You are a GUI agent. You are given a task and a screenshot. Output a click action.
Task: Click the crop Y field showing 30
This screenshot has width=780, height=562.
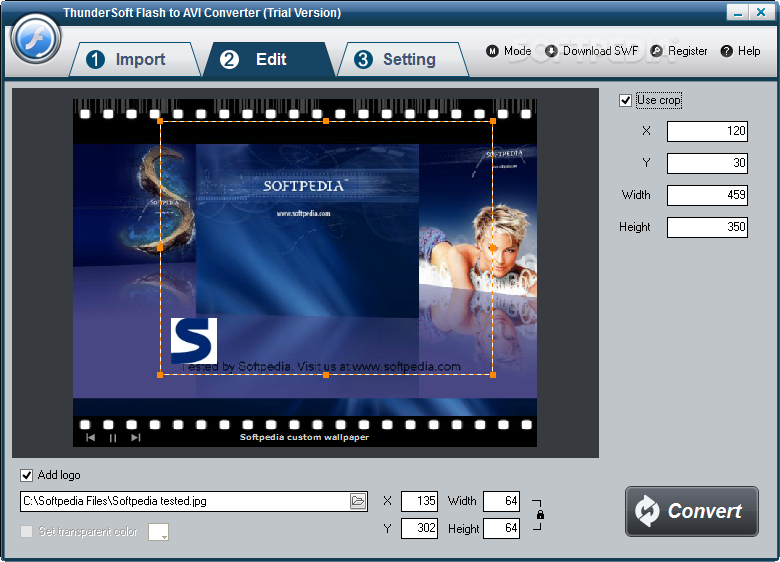[x=707, y=163]
